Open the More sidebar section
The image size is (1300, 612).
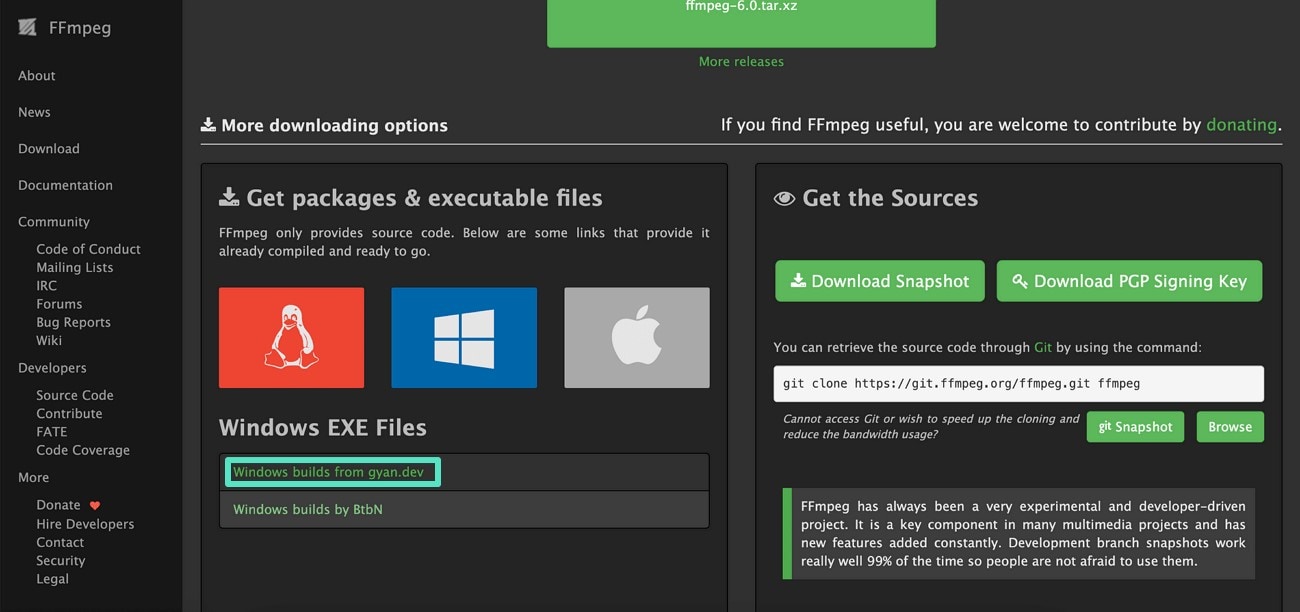(x=33, y=477)
